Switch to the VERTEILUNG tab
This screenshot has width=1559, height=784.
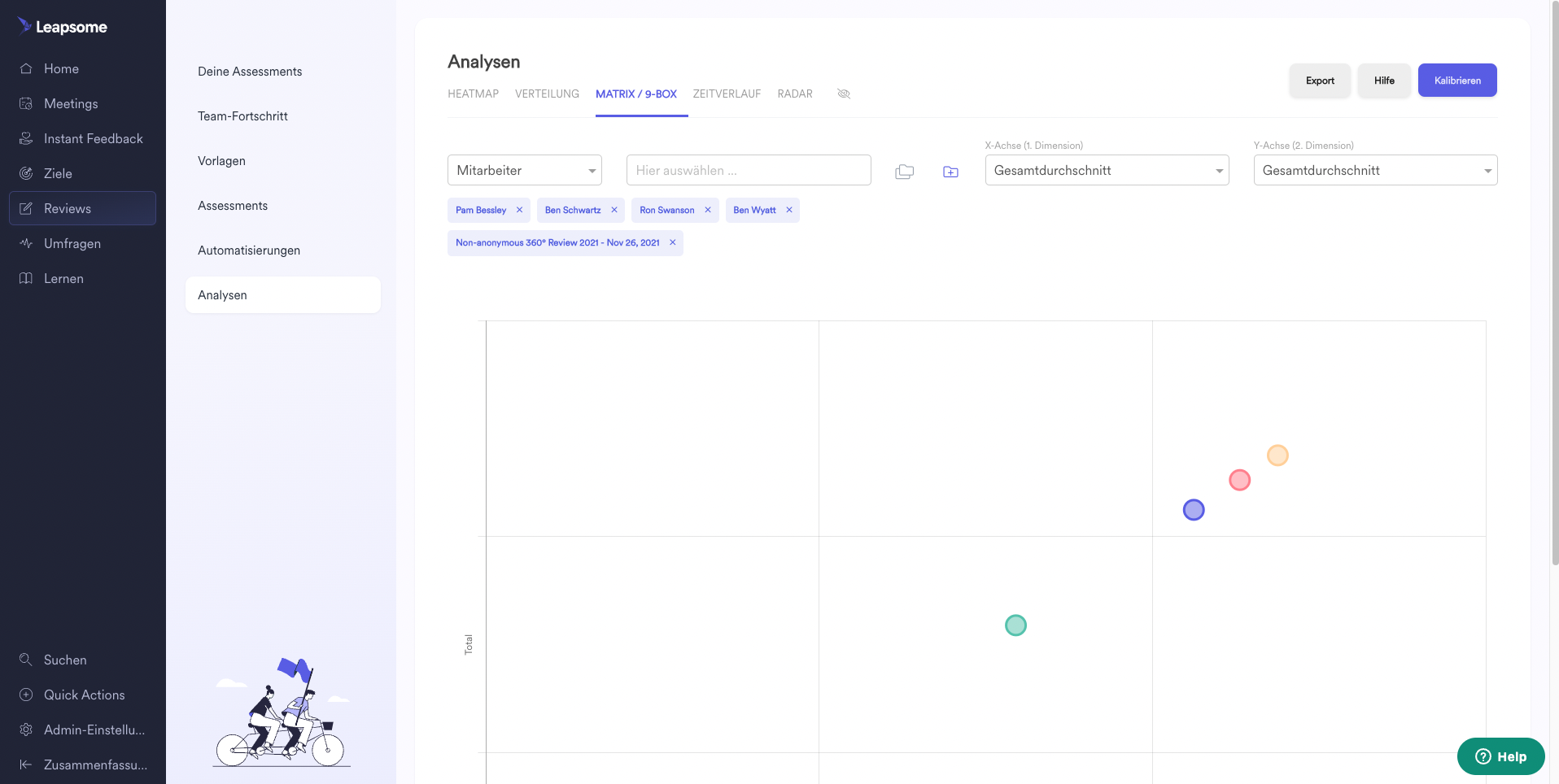pyautogui.click(x=547, y=94)
